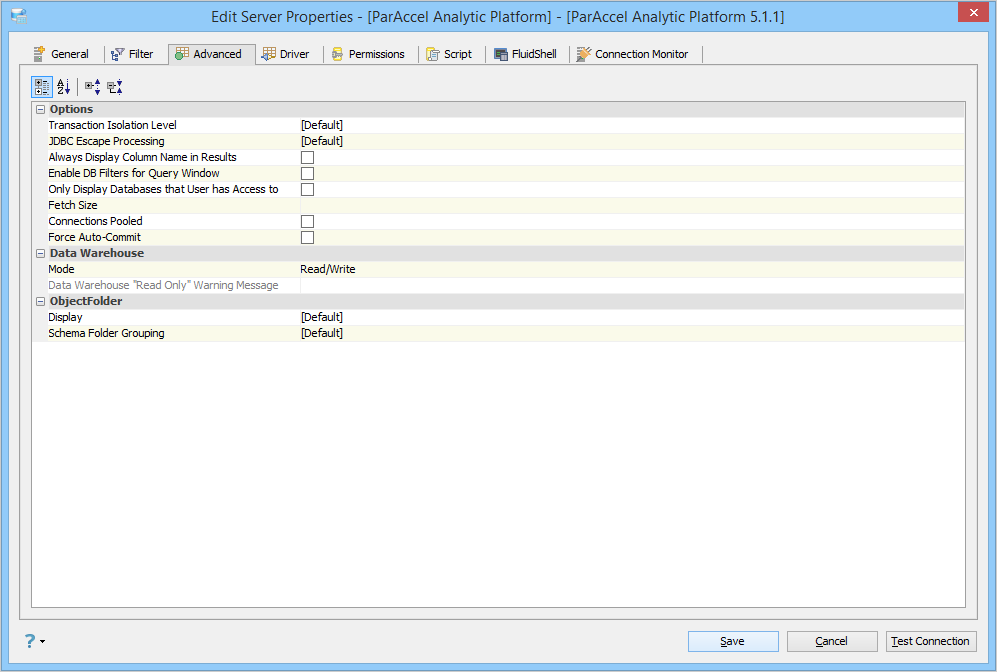Enable Always Display Column Name in Results
997x672 pixels.
click(307, 157)
